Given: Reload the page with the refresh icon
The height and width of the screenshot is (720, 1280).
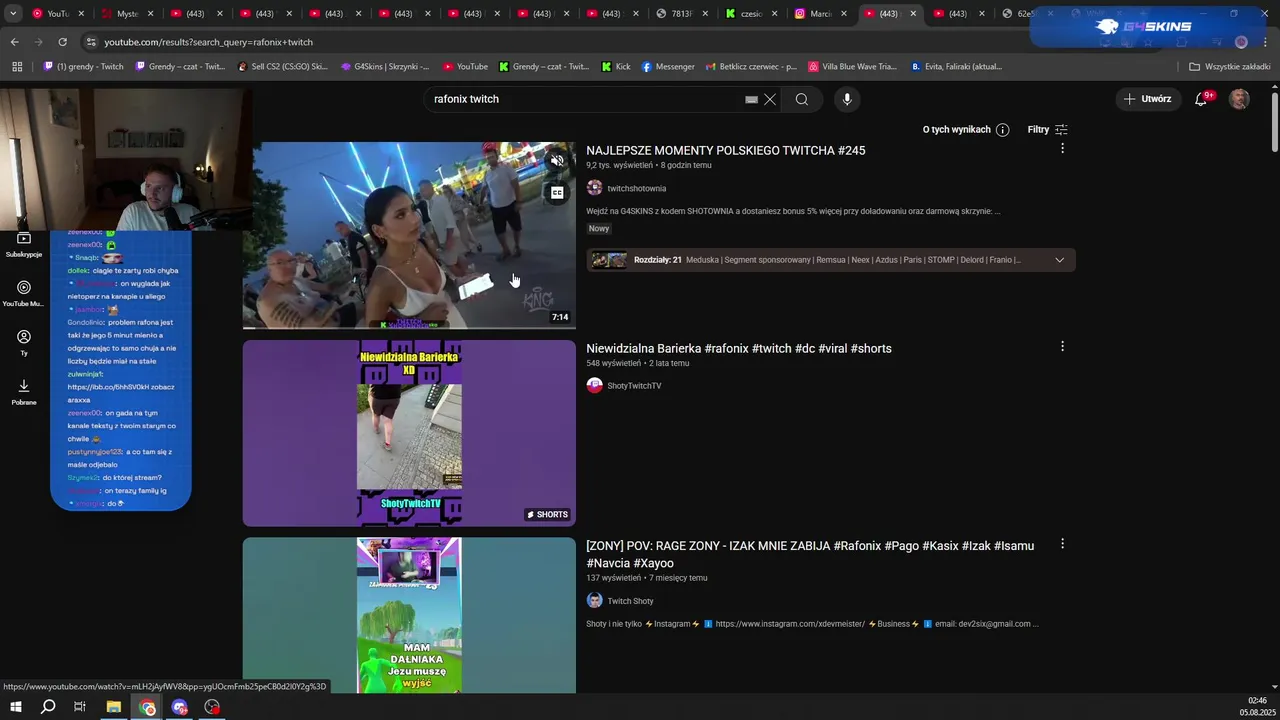Looking at the screenshot, I should (62, 42).
